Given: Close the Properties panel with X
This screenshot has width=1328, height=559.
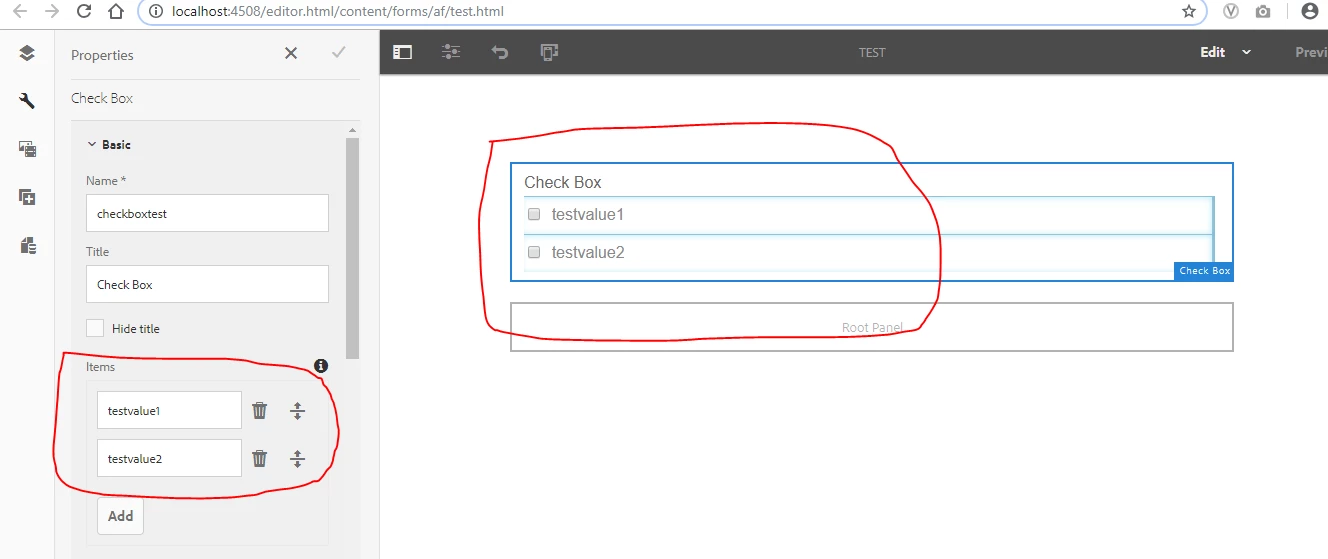Looking at the screenshot, I should 291,53.
